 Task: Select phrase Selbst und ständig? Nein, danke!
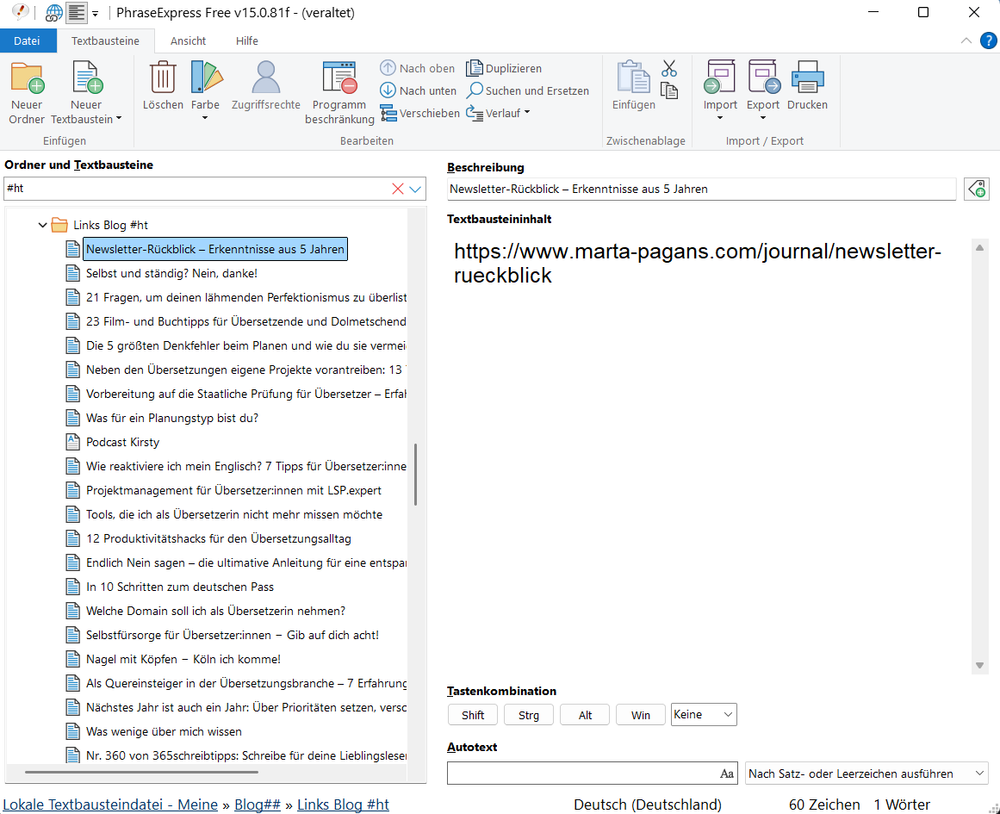[x=172, y=273]
